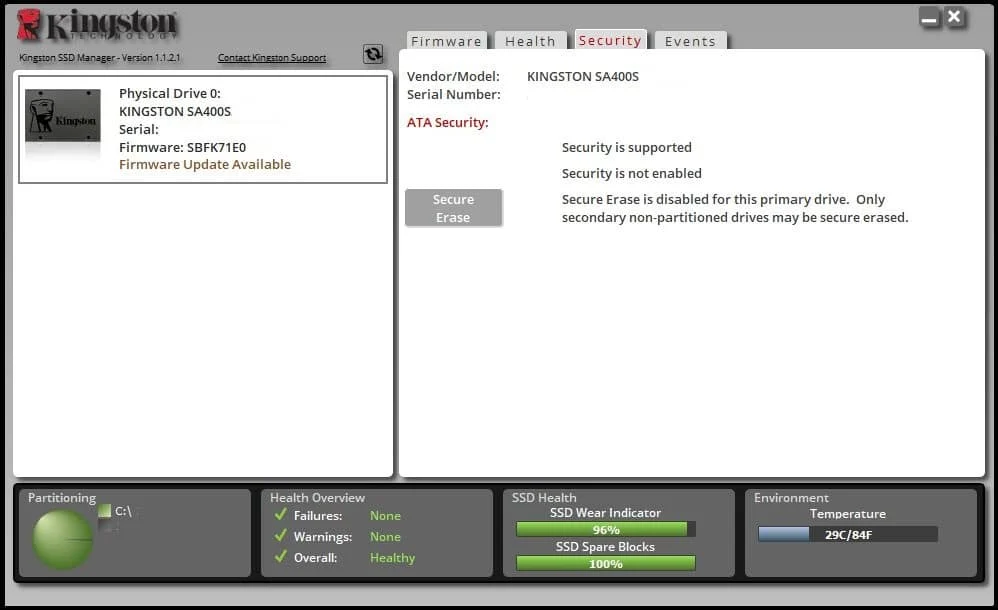The height and width of the screenshot is (610, 998).
Task: Click the Warnings green checkmark icon
Action: [281, 536]
